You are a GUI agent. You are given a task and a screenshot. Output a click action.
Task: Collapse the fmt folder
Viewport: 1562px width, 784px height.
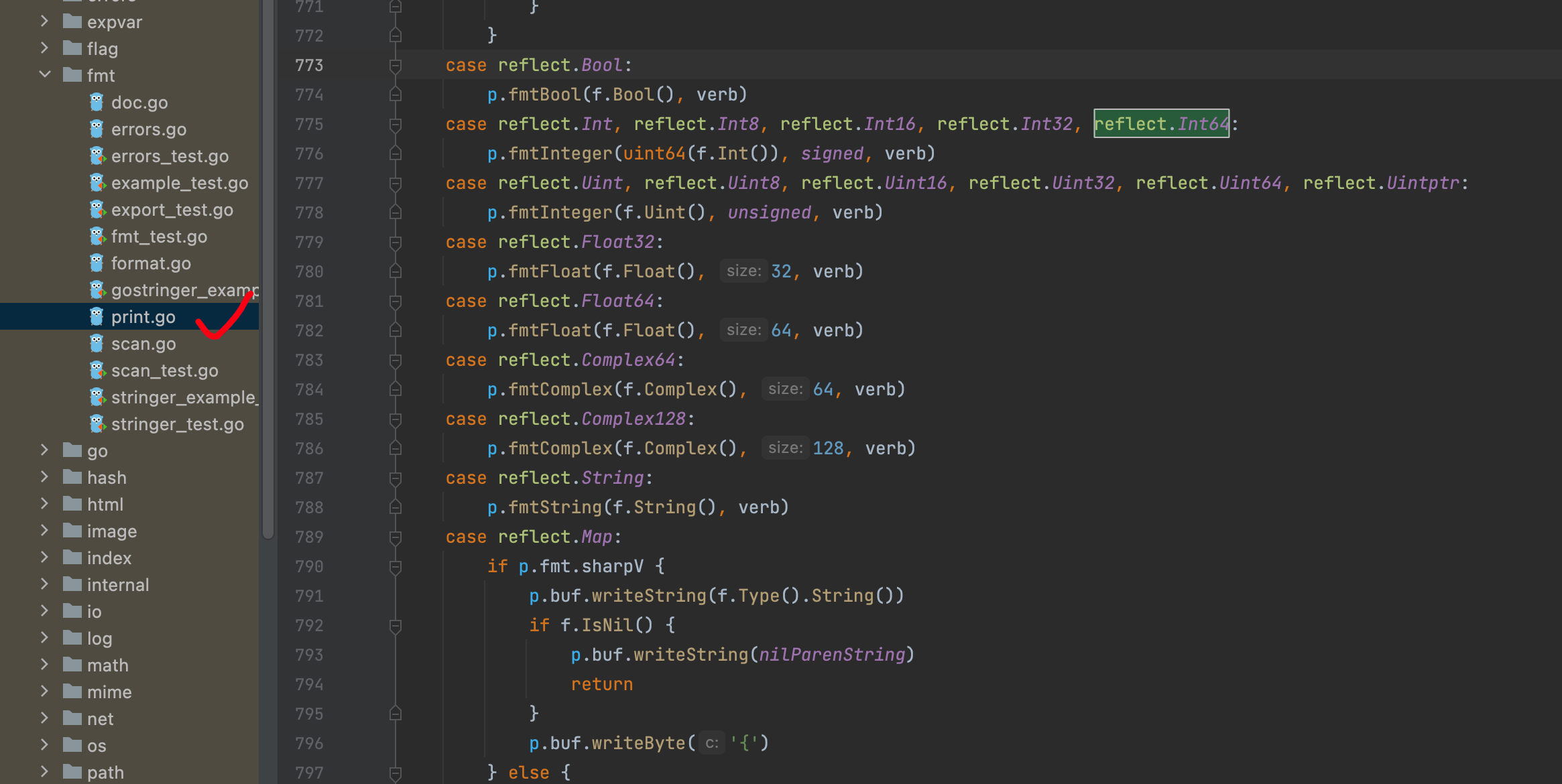[45, 75]
